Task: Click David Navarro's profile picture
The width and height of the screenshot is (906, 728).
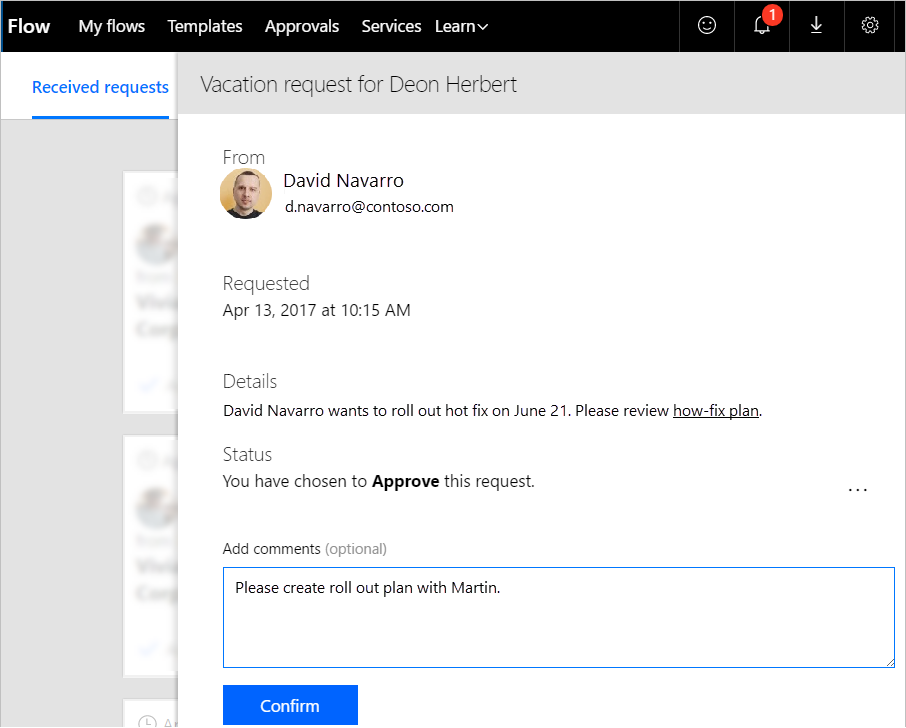Action: tap(246, 193)
